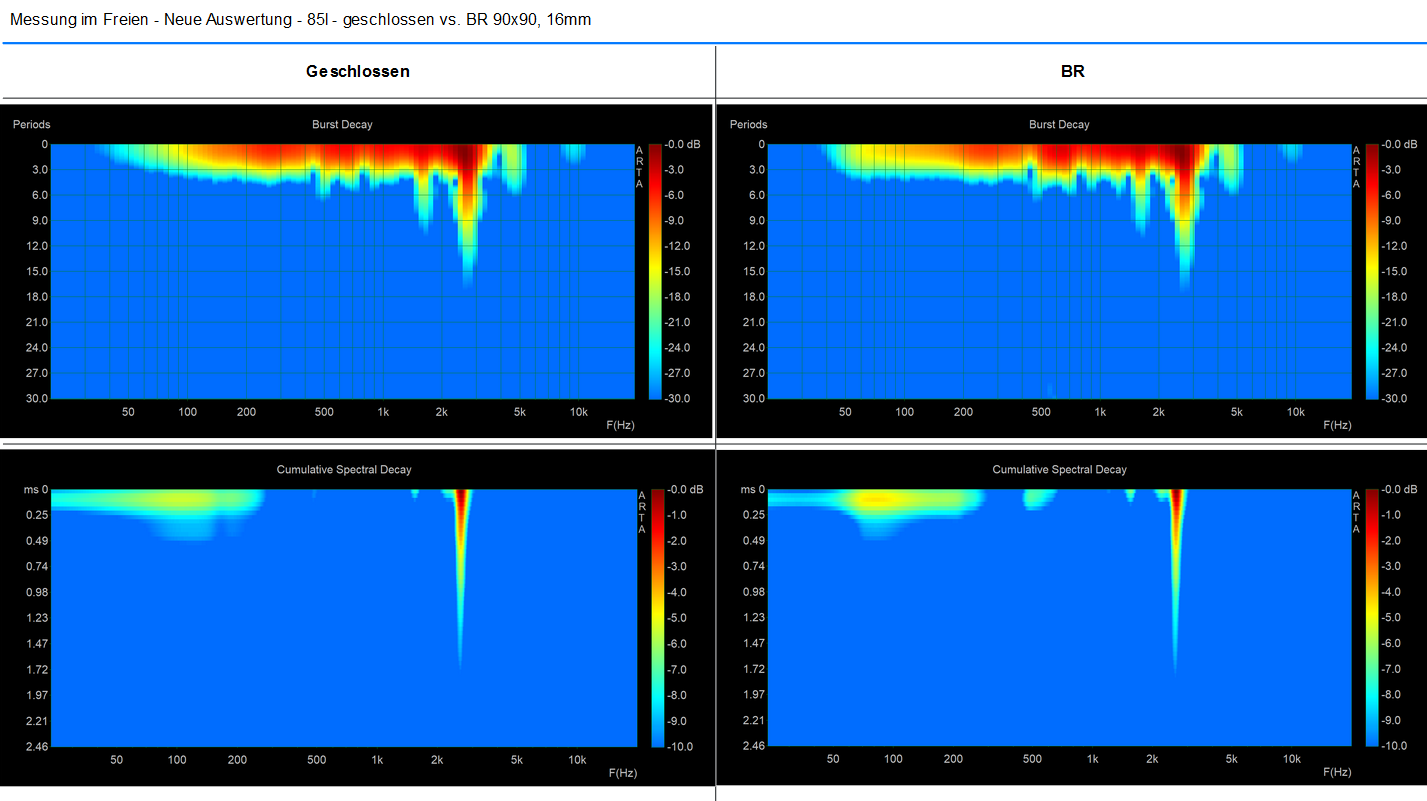The image size is (1427, 801).
Task: Click the F(Hz) label under the right Cumulative Spectral Decay
Action: (1339, 773)
